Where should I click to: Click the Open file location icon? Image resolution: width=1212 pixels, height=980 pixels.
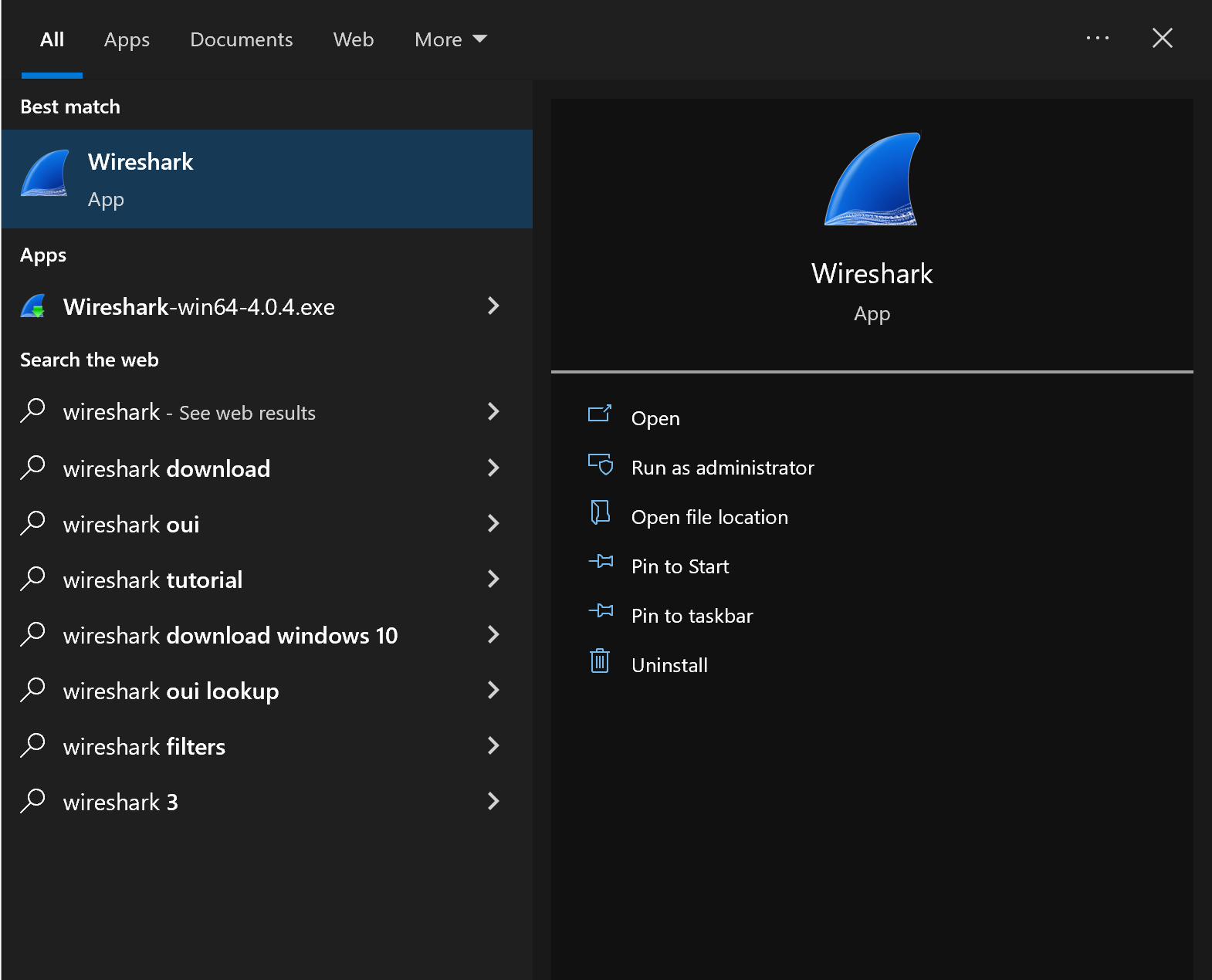[600, 512]
